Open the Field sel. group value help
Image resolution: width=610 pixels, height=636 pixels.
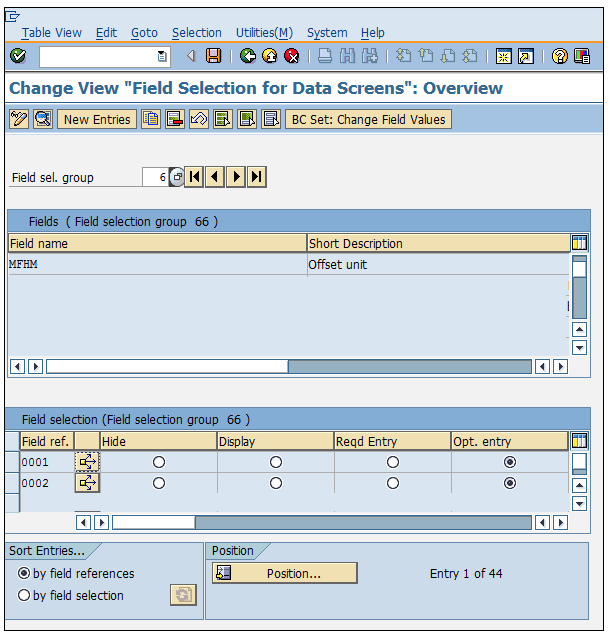(177, 177)
